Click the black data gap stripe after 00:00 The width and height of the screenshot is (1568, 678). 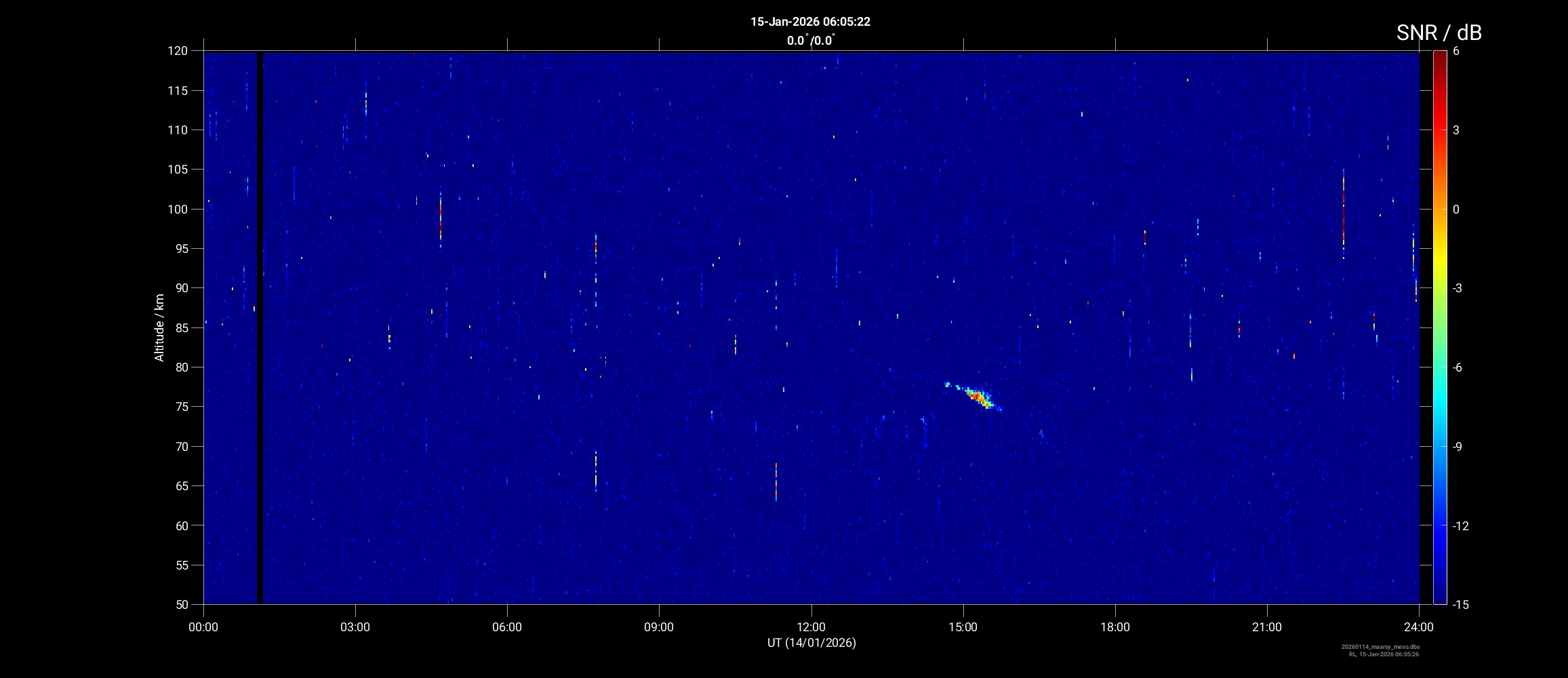[x=260, y=325]
